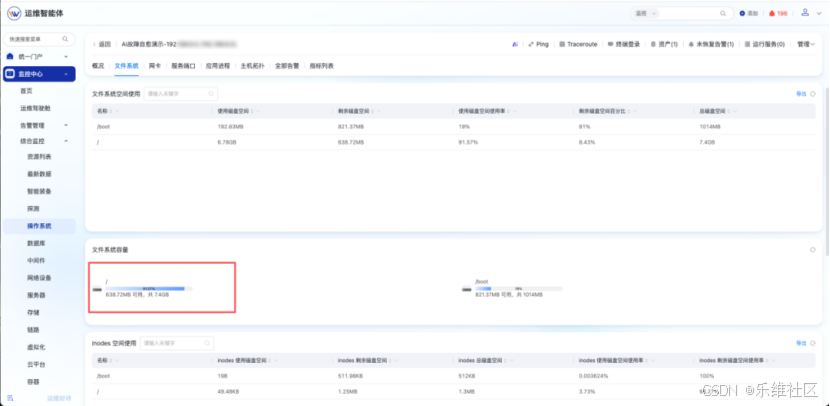Select the 文件系统 tab

click(x=127, y=66)
